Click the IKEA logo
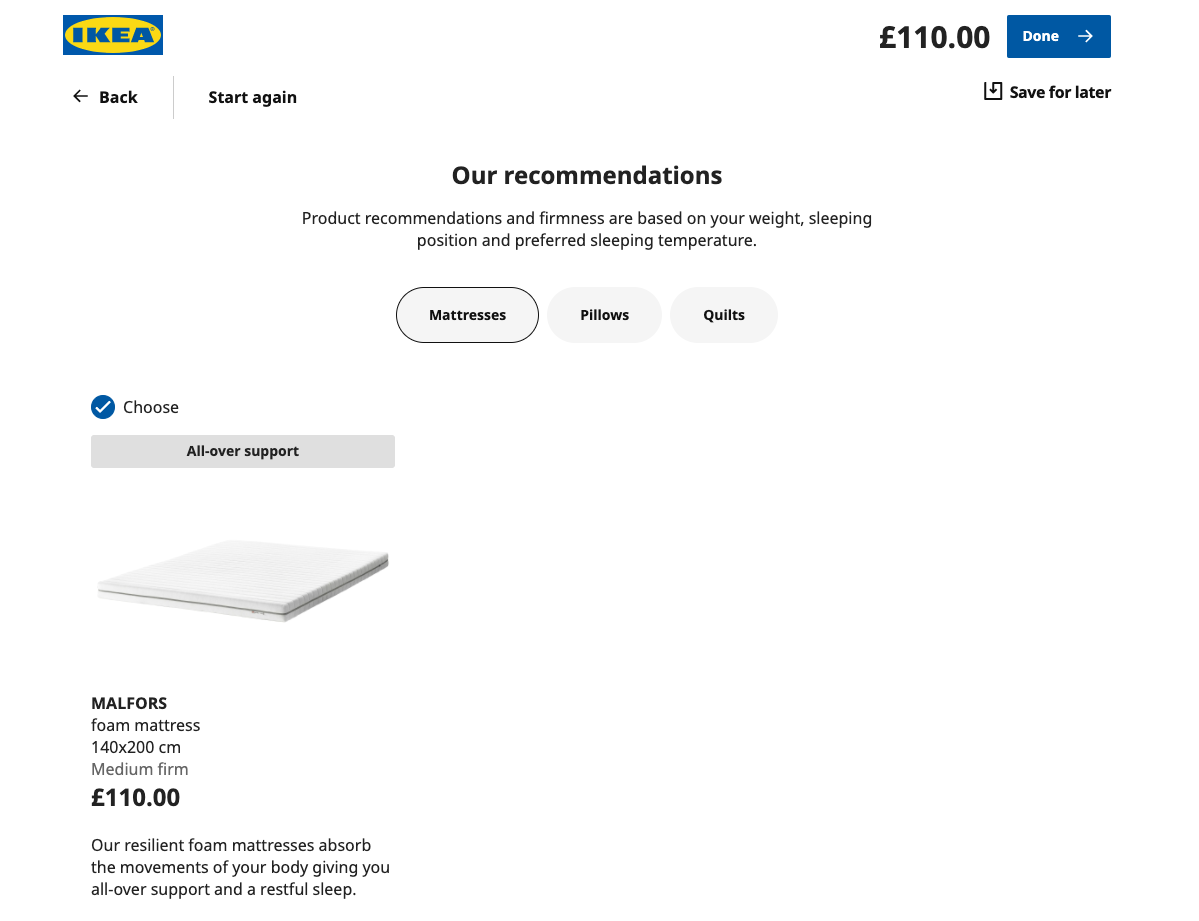 click(112, 35)
